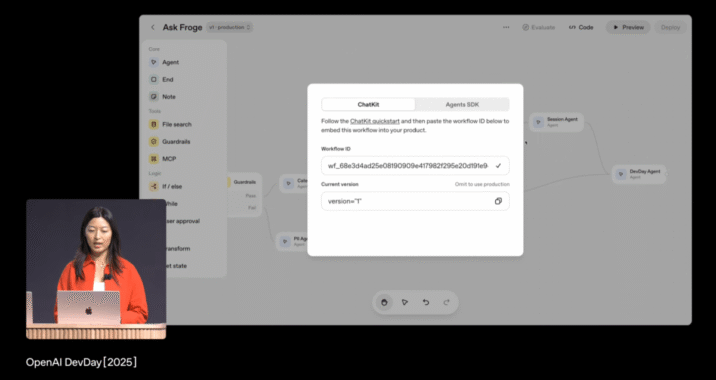Click the Current version field
The image size is (716, 380).
coord(415,201)
